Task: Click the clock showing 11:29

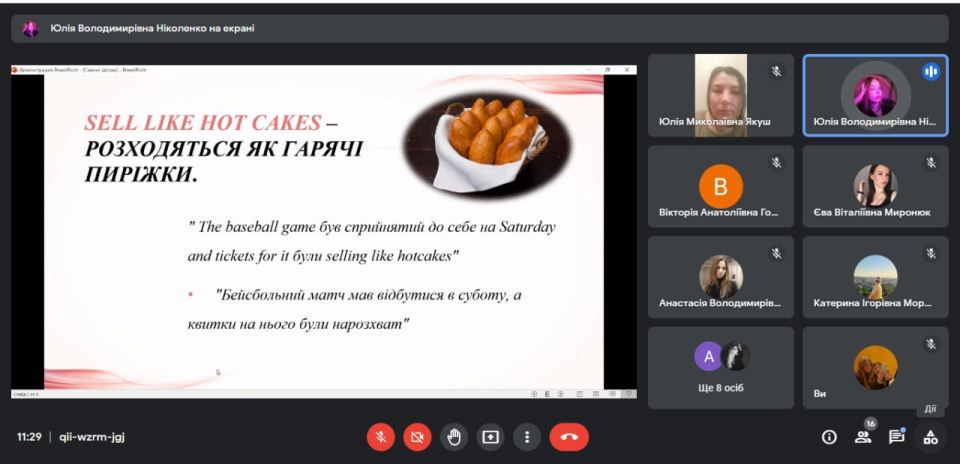Action: click(29, 437)
